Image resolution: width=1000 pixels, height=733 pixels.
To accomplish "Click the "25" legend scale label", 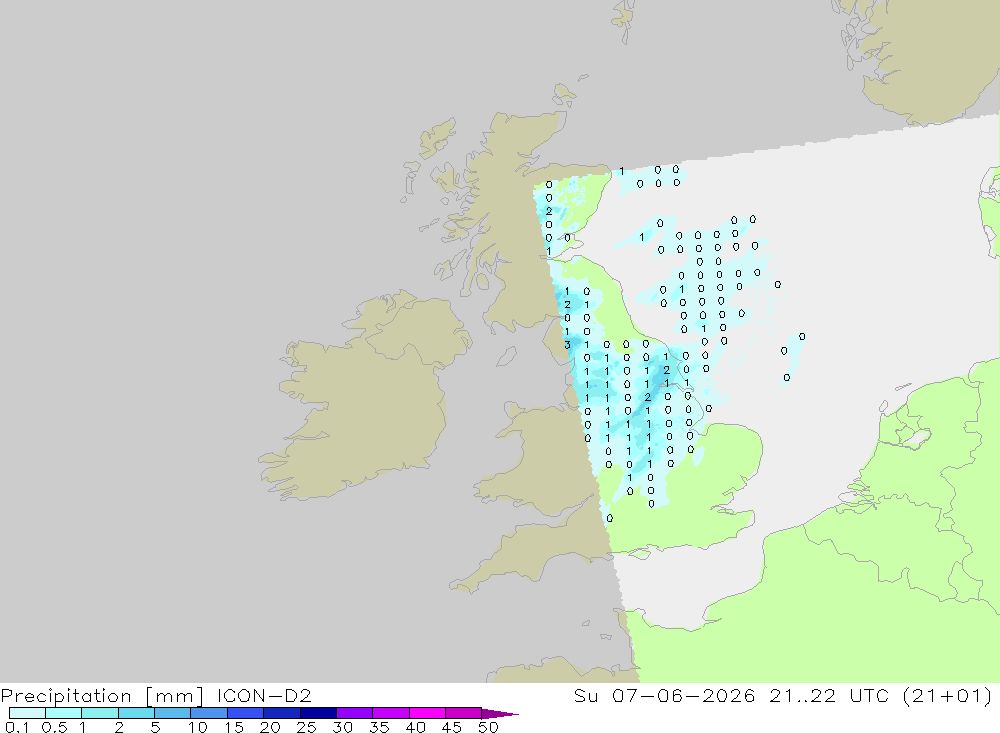I will (x=307, y=727).
